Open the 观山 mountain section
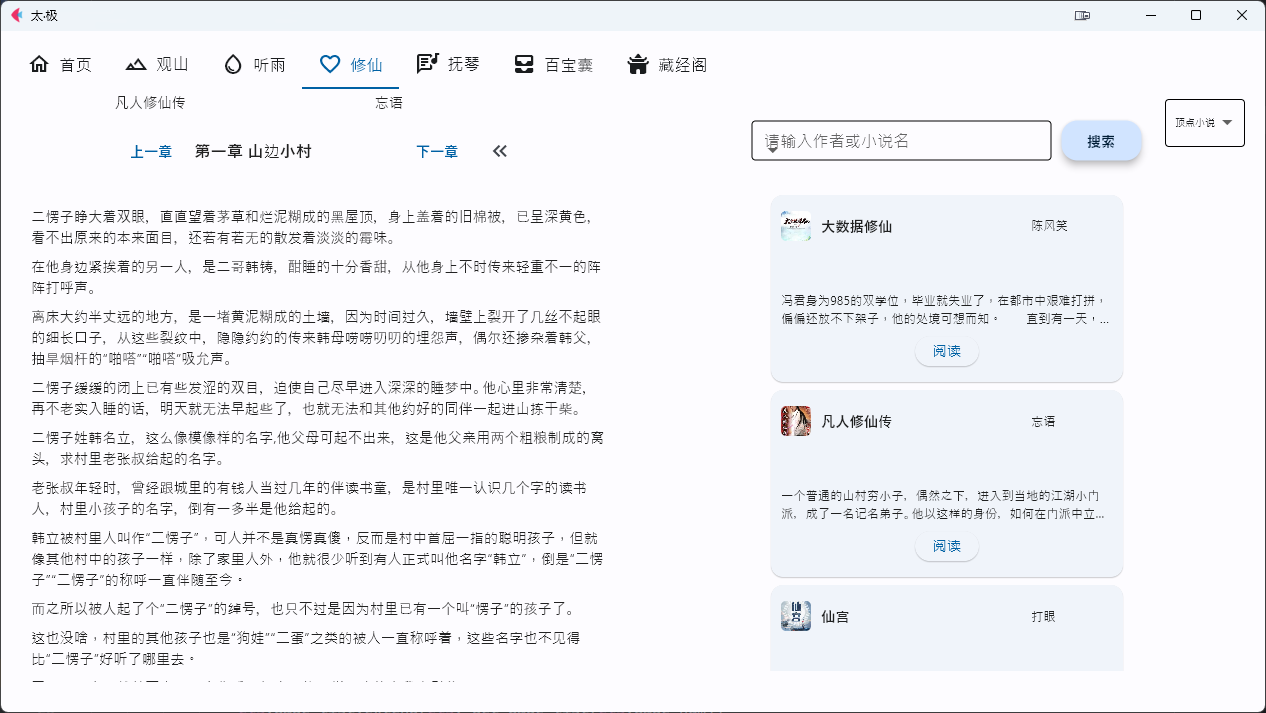 (157, 63)
